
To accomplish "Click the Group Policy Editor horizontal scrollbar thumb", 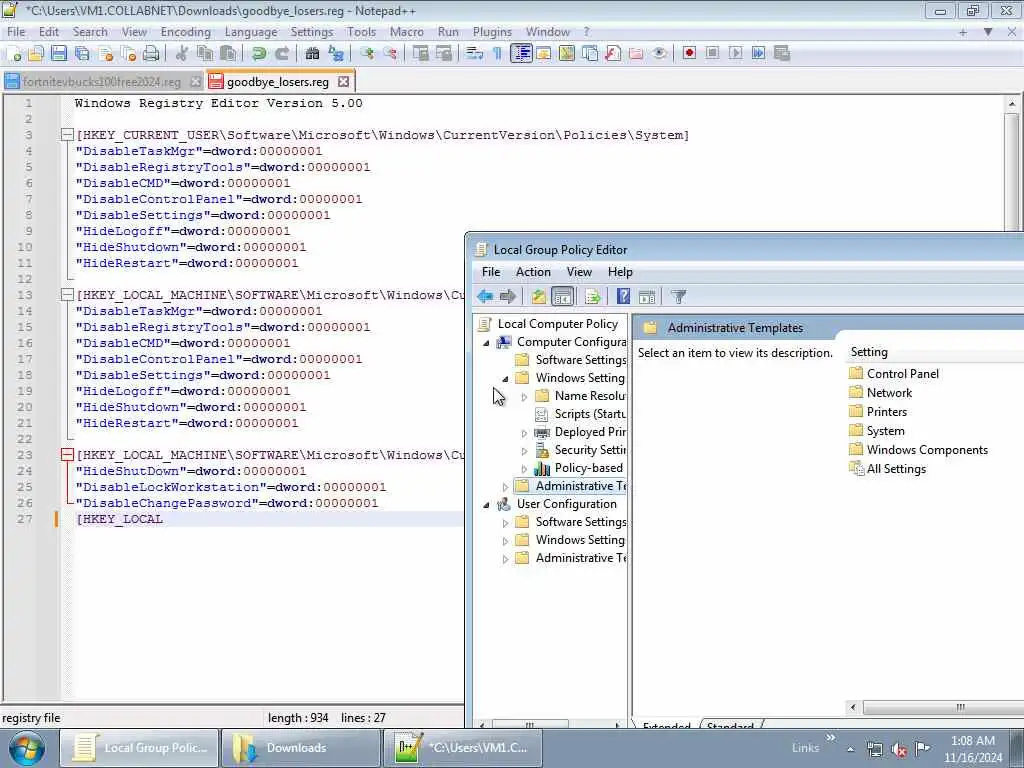I will tap(960, 707).
